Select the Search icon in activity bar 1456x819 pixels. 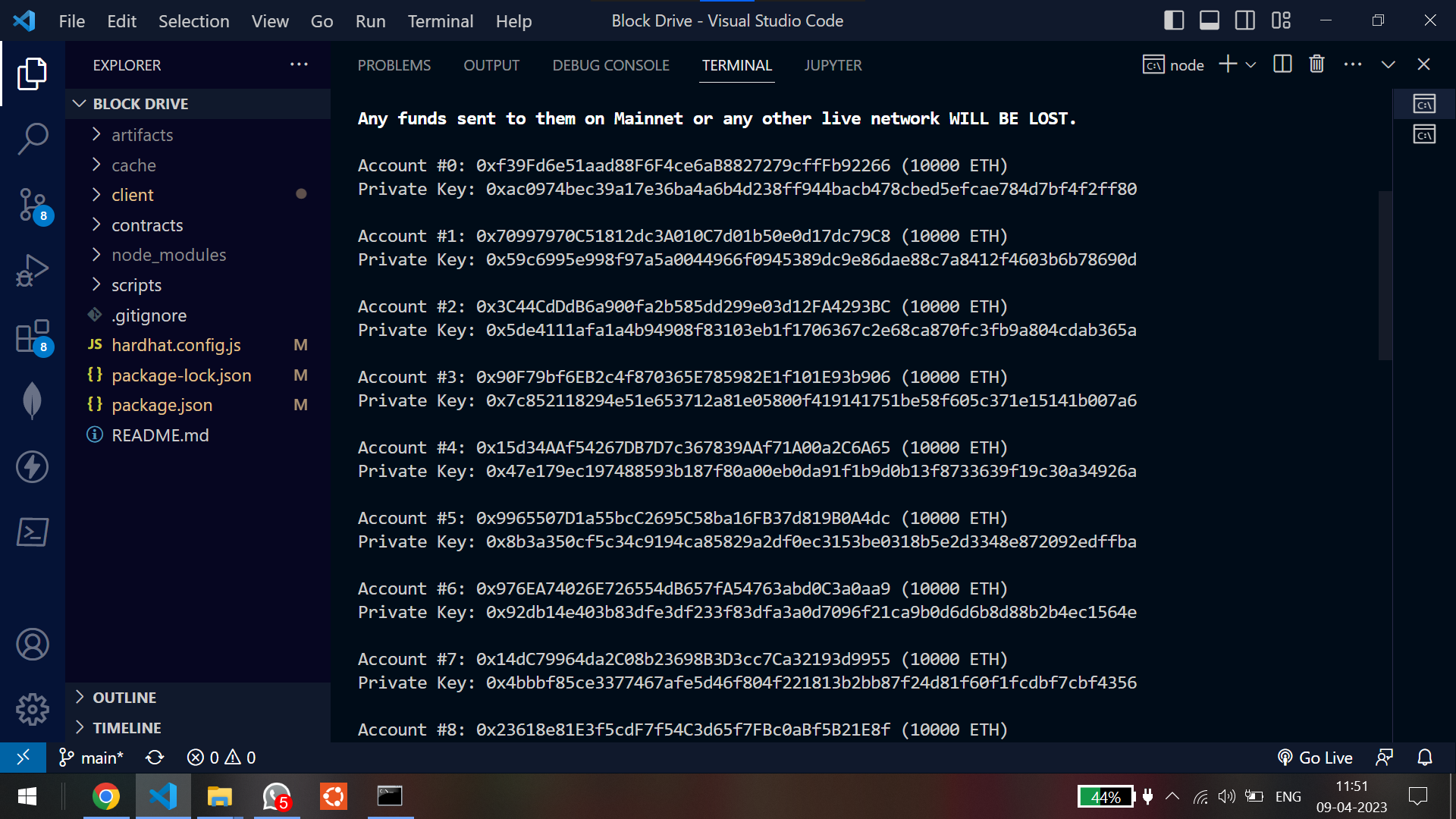[32, 139]
